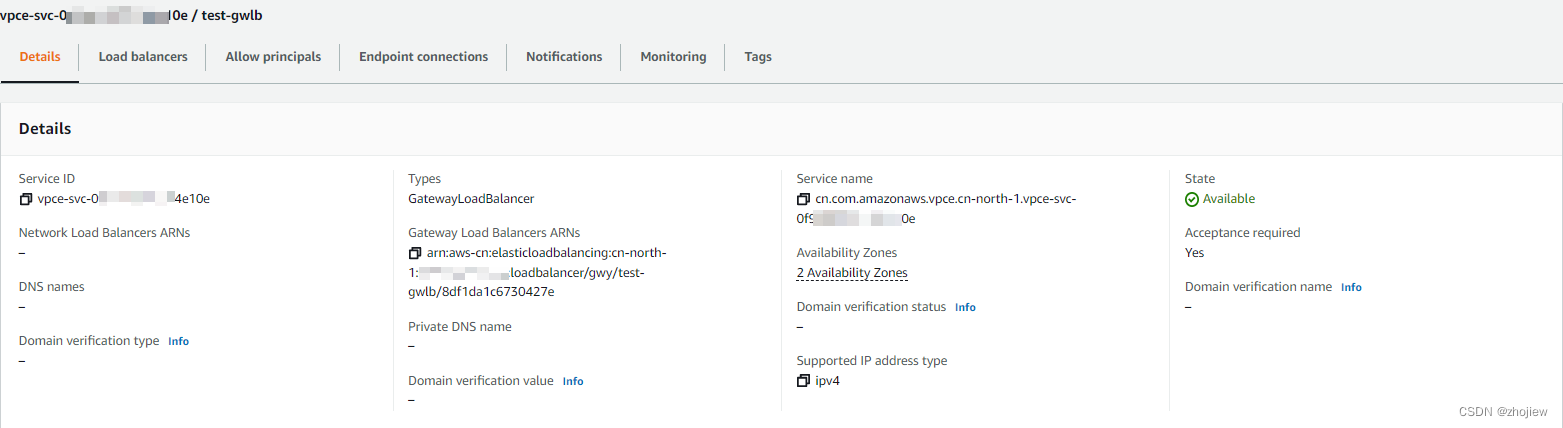Open Info for Domain verification status
This screenshot has width=1563, height=428.
tap(965, 307)
